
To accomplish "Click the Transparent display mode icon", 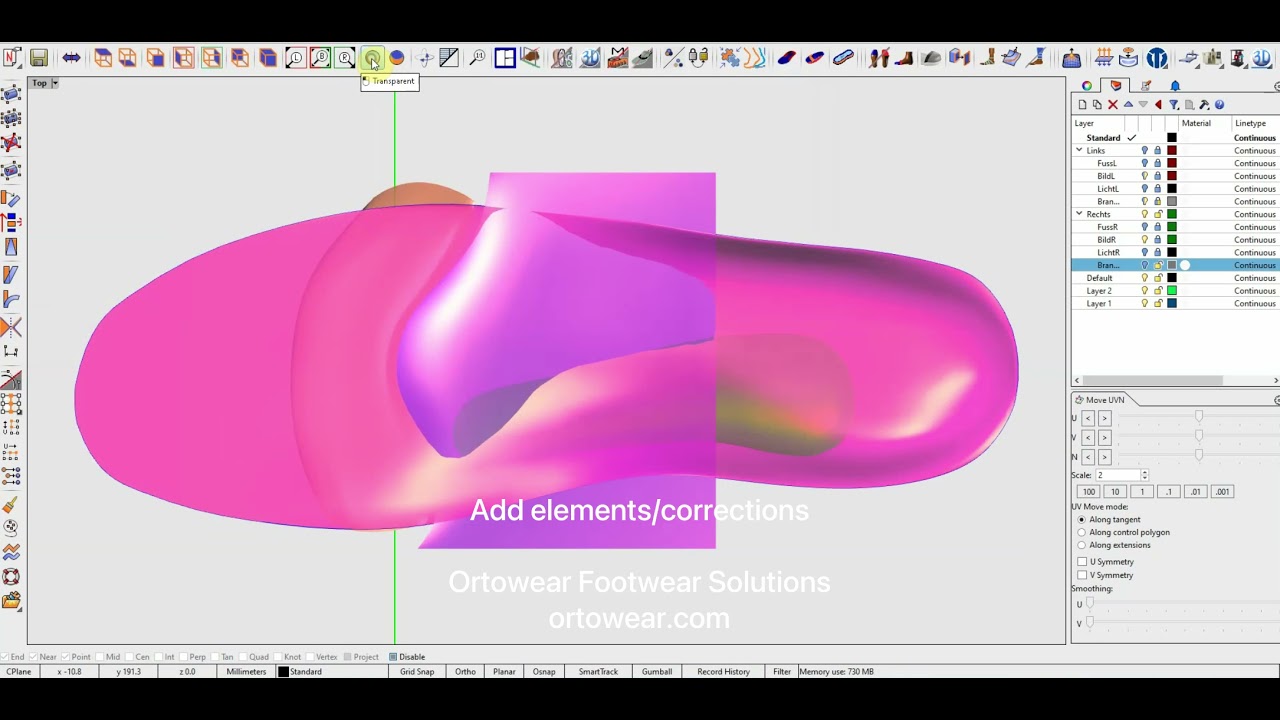I will click(x=372, y=58).
